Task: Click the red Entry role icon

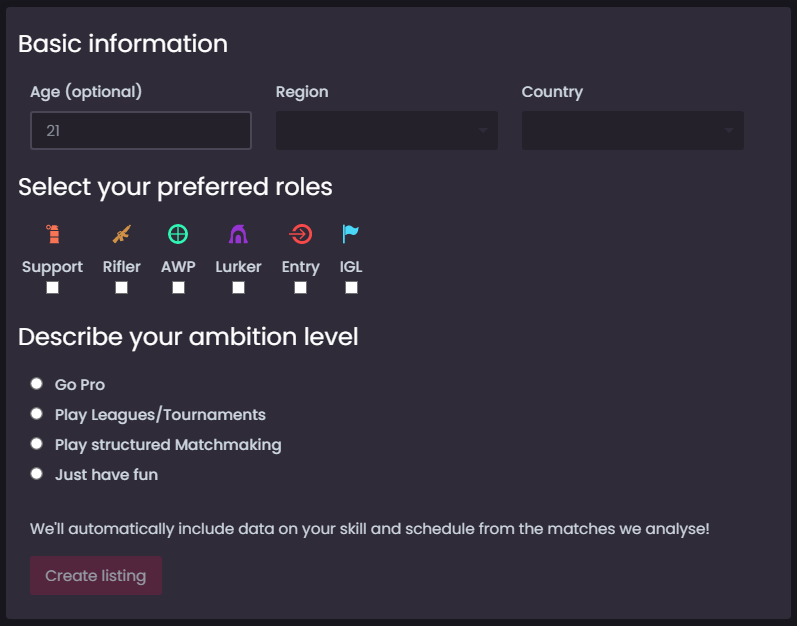Action: click(x=300, y=234)
